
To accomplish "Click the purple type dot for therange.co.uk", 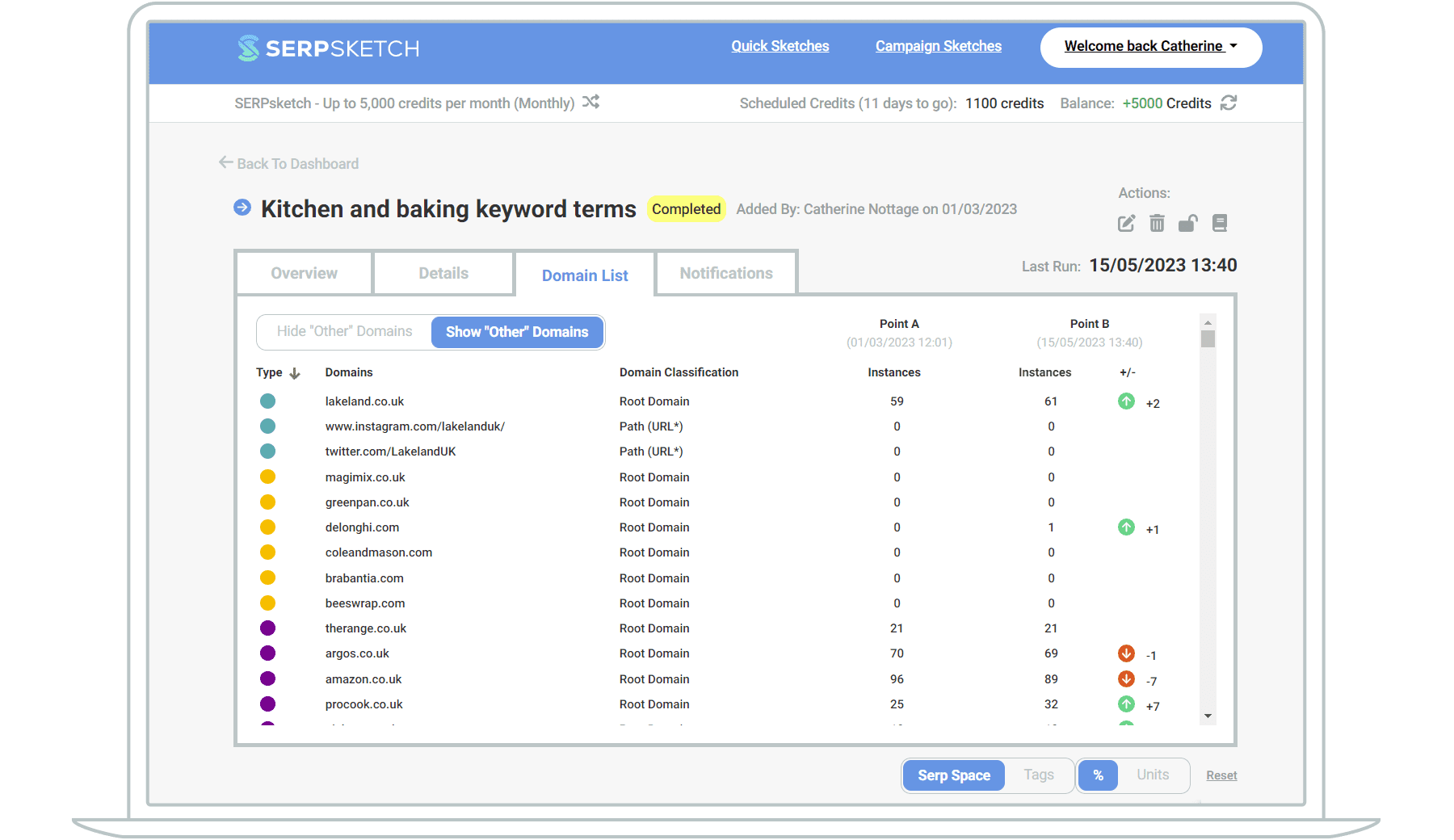I will tap(267, 628).
